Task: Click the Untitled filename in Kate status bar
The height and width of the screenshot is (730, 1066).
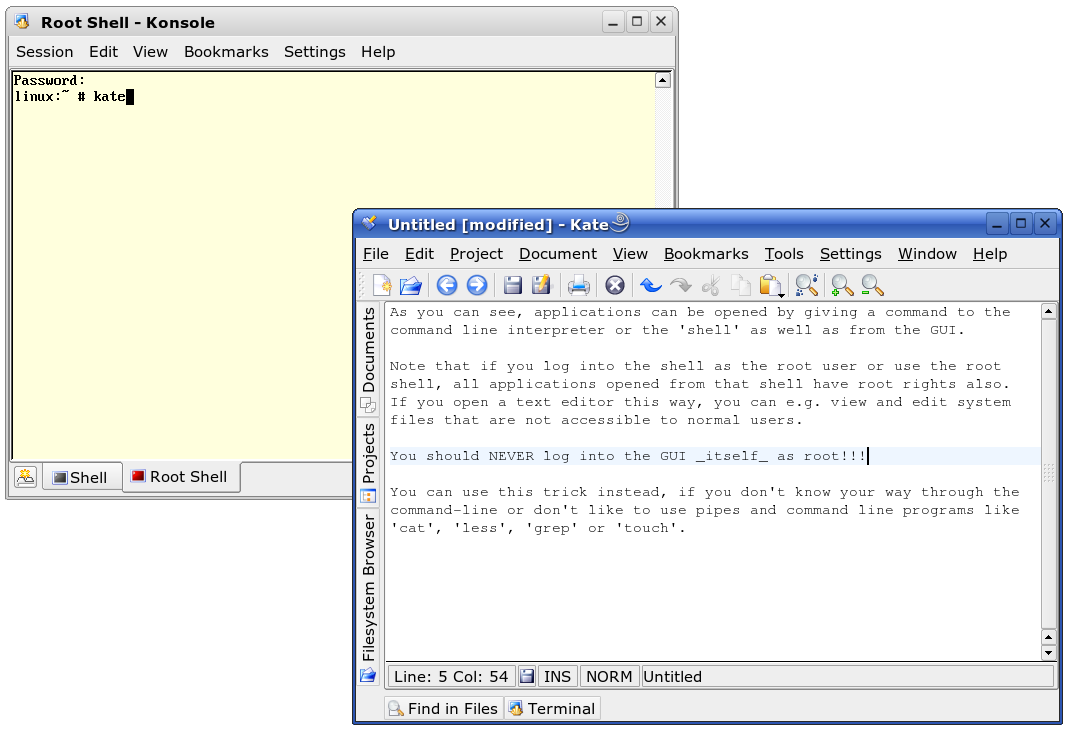Action: point(672,676)
